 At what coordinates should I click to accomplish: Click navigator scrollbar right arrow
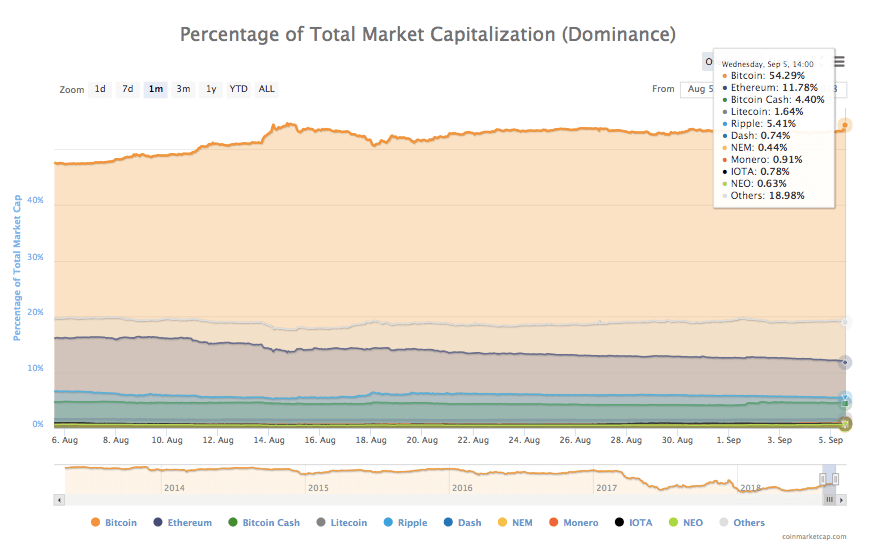coord(841,500)
